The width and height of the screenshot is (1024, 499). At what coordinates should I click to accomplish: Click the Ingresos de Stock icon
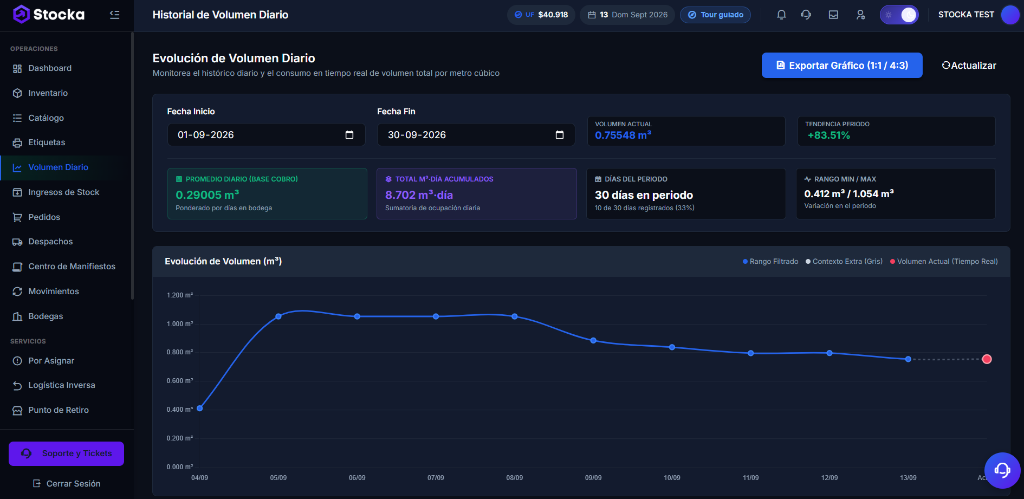pyautogui.click(x=18, y=192)
